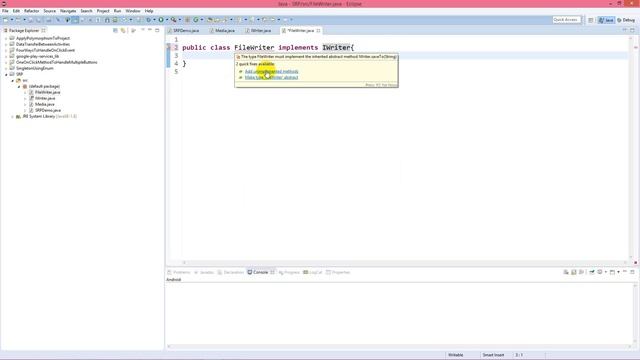Switch to the Properties tab
This screenshot has width=640, height=360.
(x=338, y=272)
